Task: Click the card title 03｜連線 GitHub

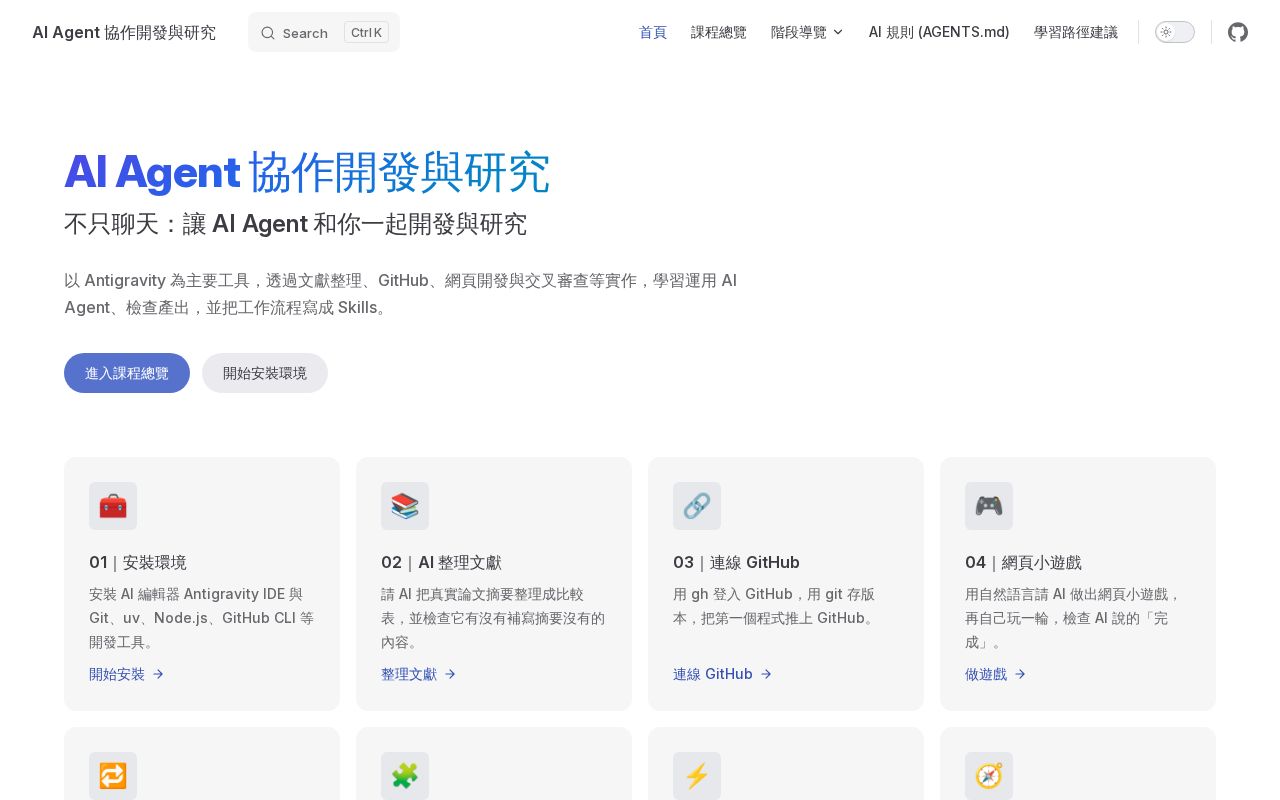Action: click(736, 562)
